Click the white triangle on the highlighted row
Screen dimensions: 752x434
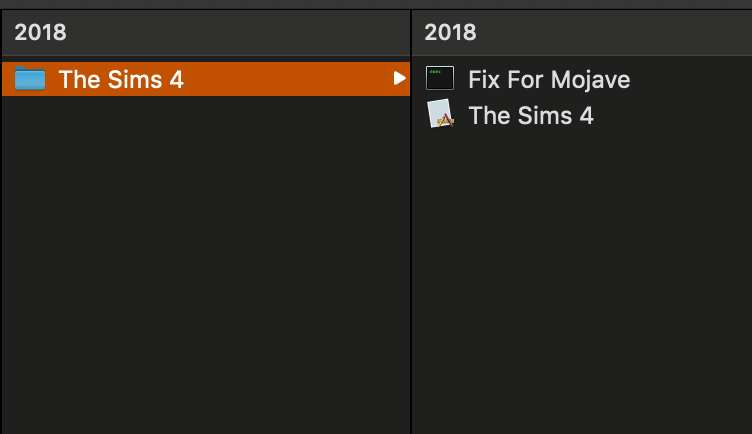point(399,78)
